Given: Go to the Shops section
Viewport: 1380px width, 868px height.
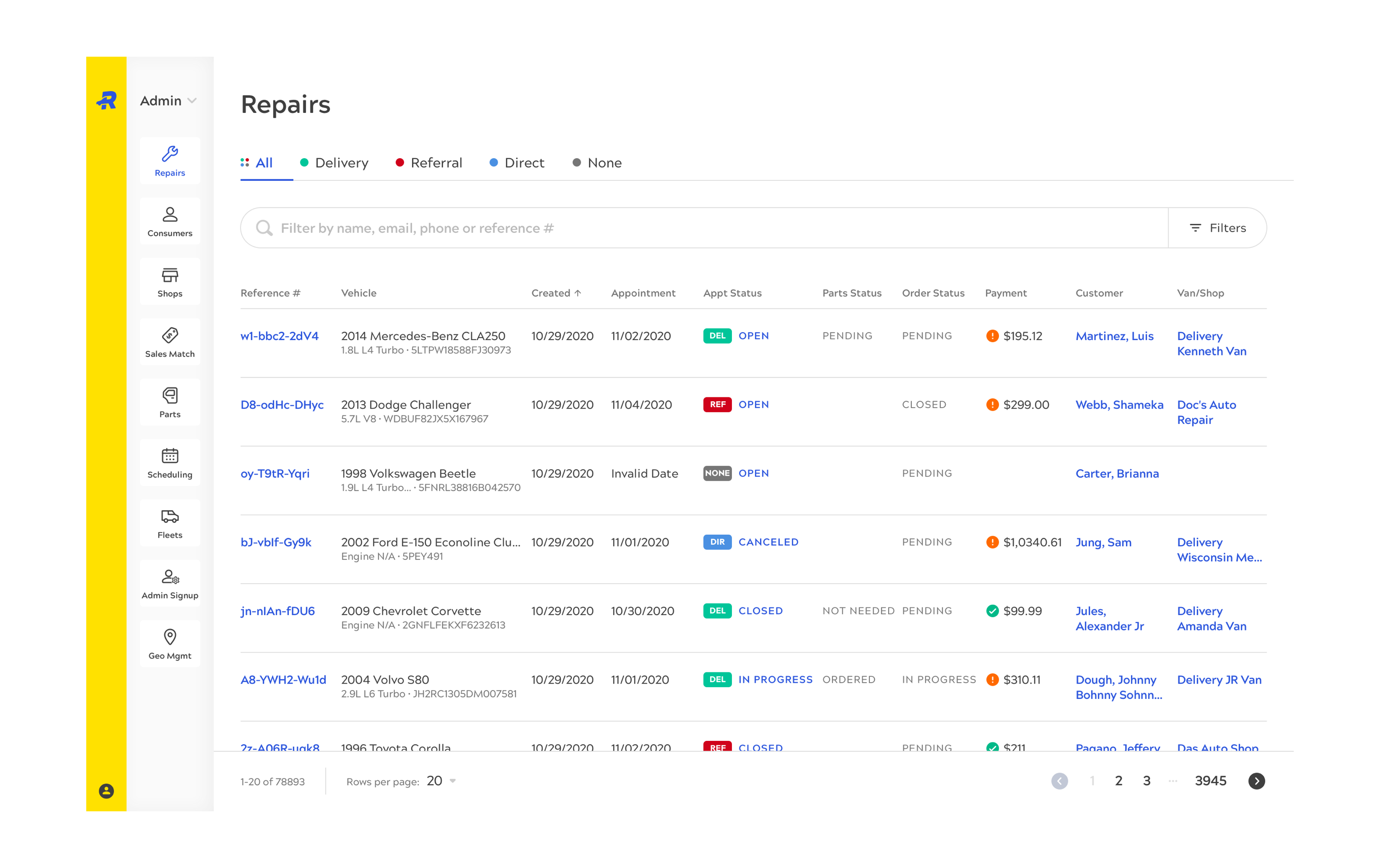Looking at the screenshot, I should pyautogui.click(x=170, y=281).
